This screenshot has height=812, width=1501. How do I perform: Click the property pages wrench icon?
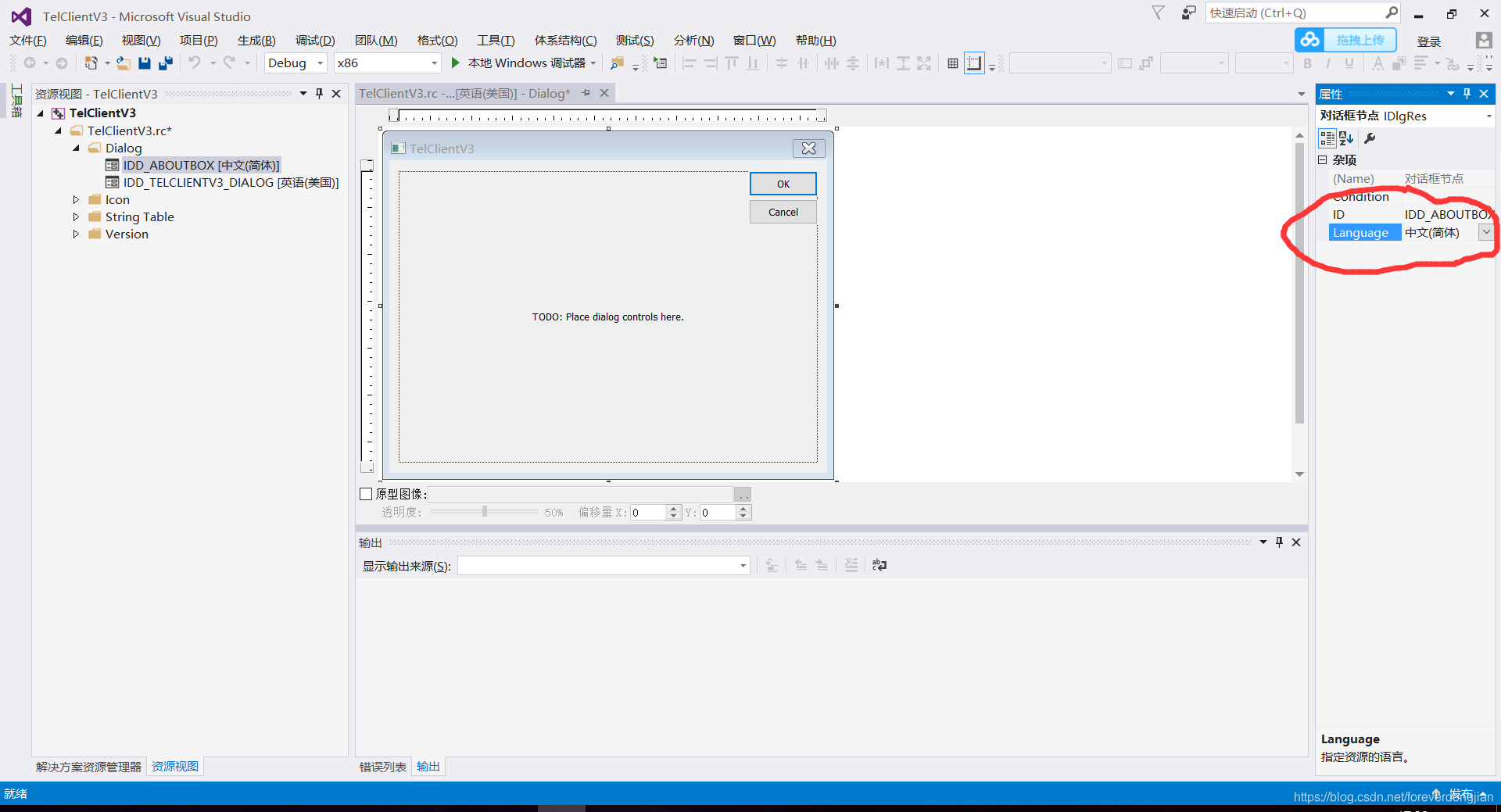(1370, 138)
